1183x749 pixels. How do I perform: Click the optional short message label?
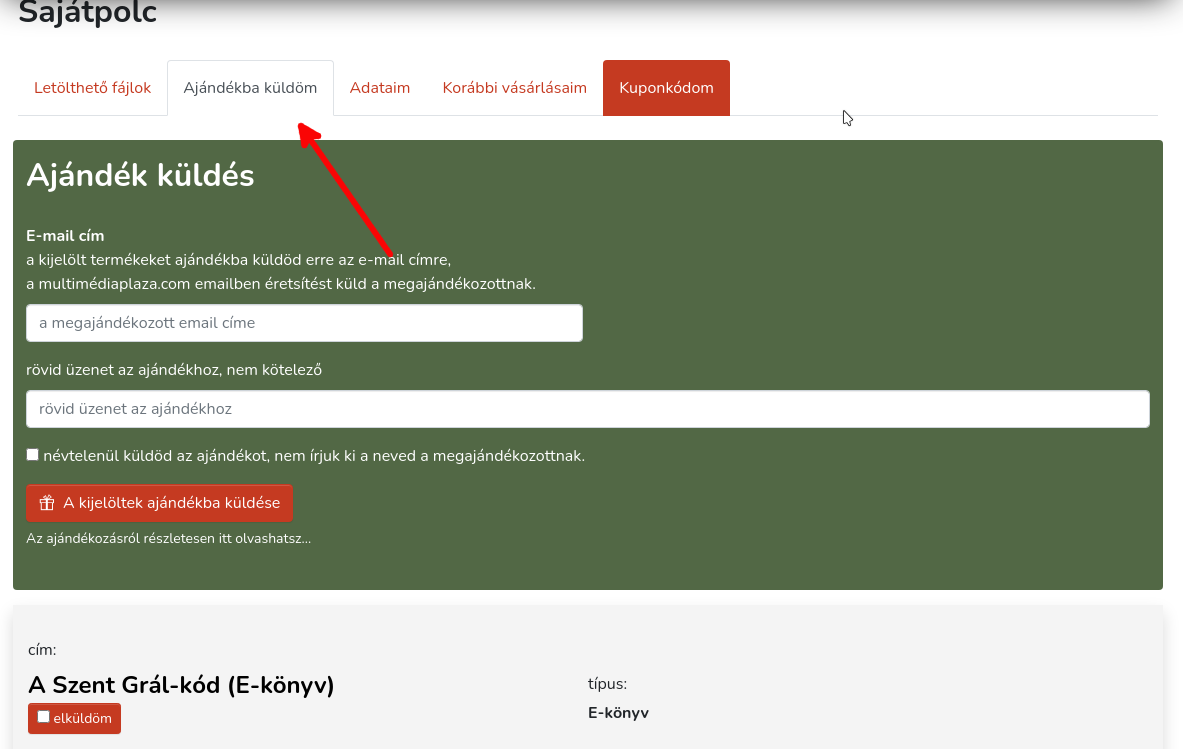point(173,370)
